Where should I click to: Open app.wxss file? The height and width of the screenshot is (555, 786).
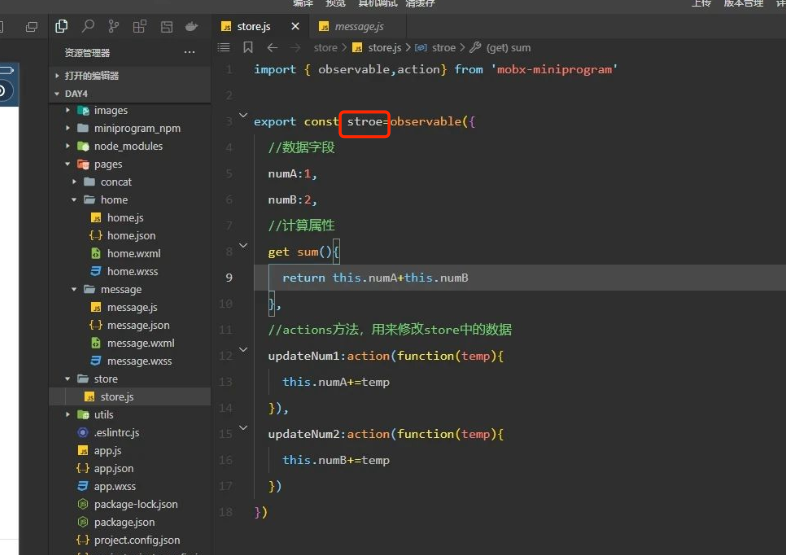click(x=130, y=486)
